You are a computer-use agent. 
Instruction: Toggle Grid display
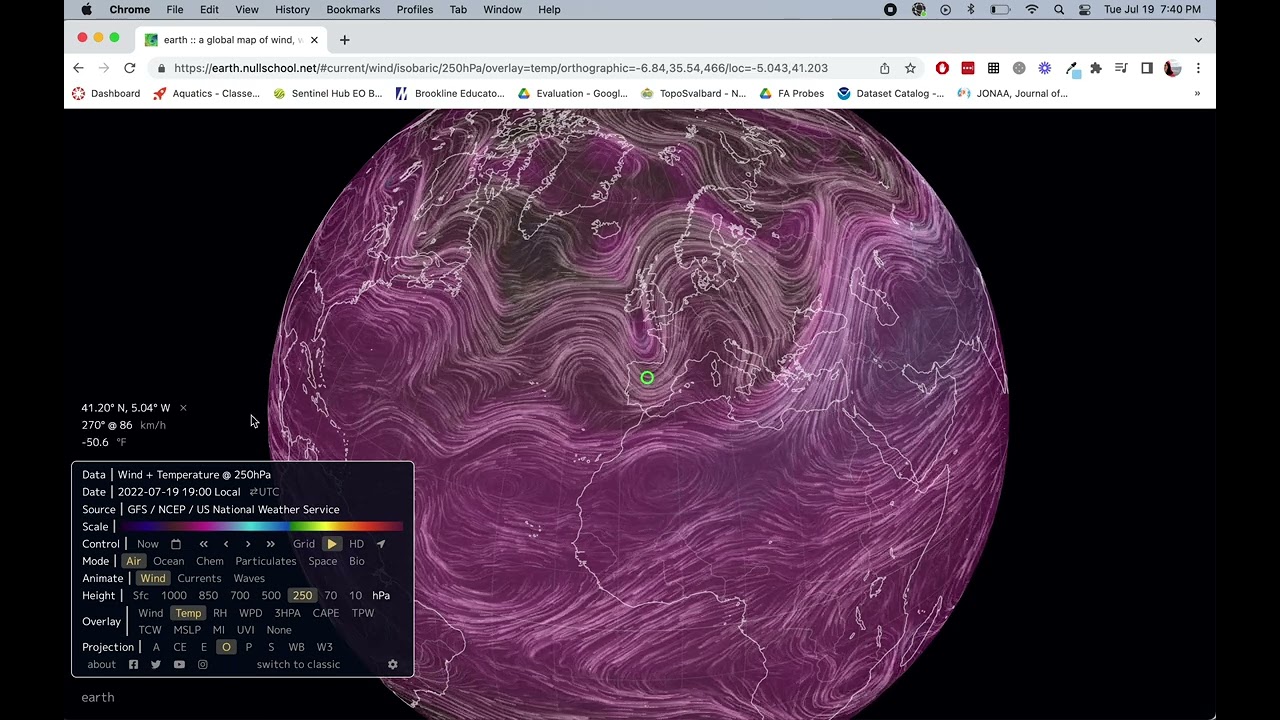[x=304, y=544]
